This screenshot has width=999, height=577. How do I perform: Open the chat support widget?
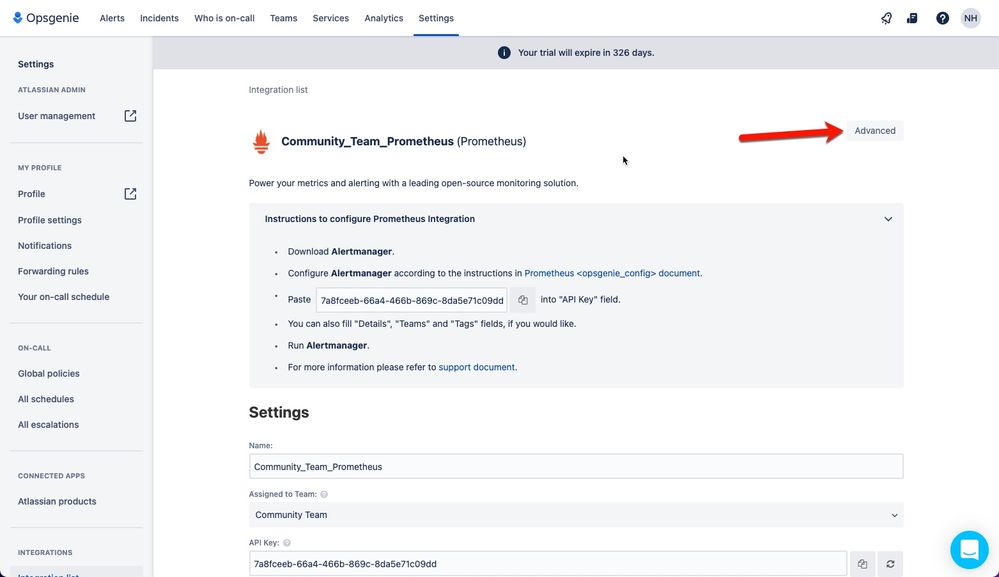[969, 550]
